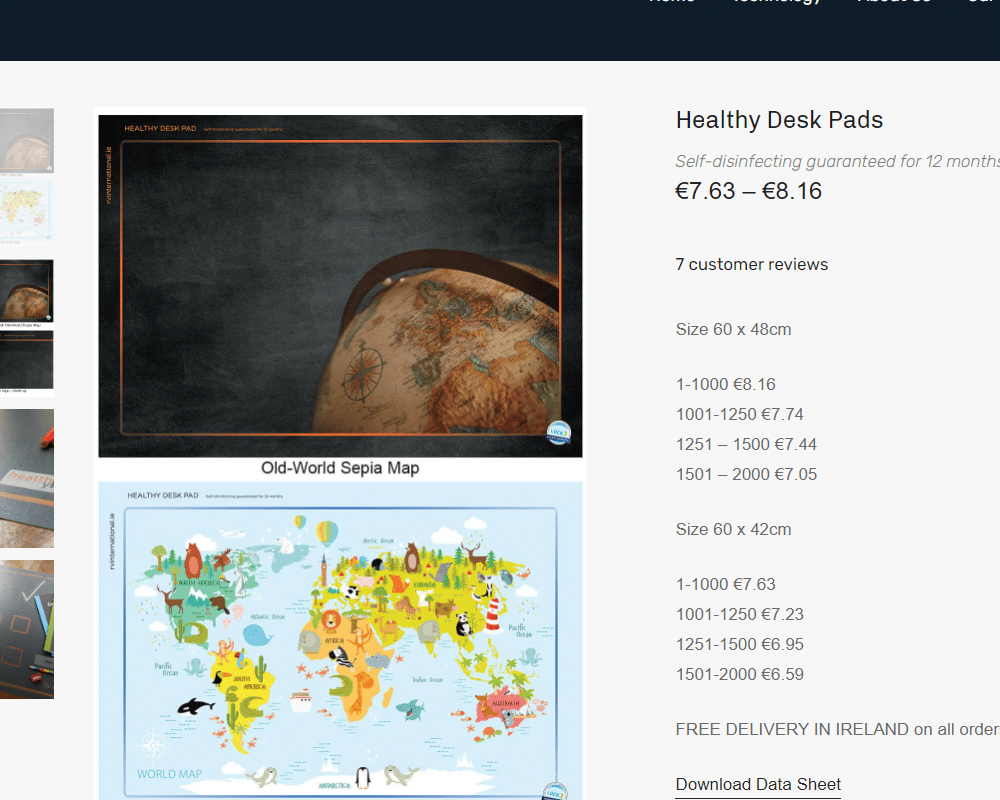Open the Old-World Sepia Map main image
This screenshot has width=1000, height=800.
tap(340, 286)
